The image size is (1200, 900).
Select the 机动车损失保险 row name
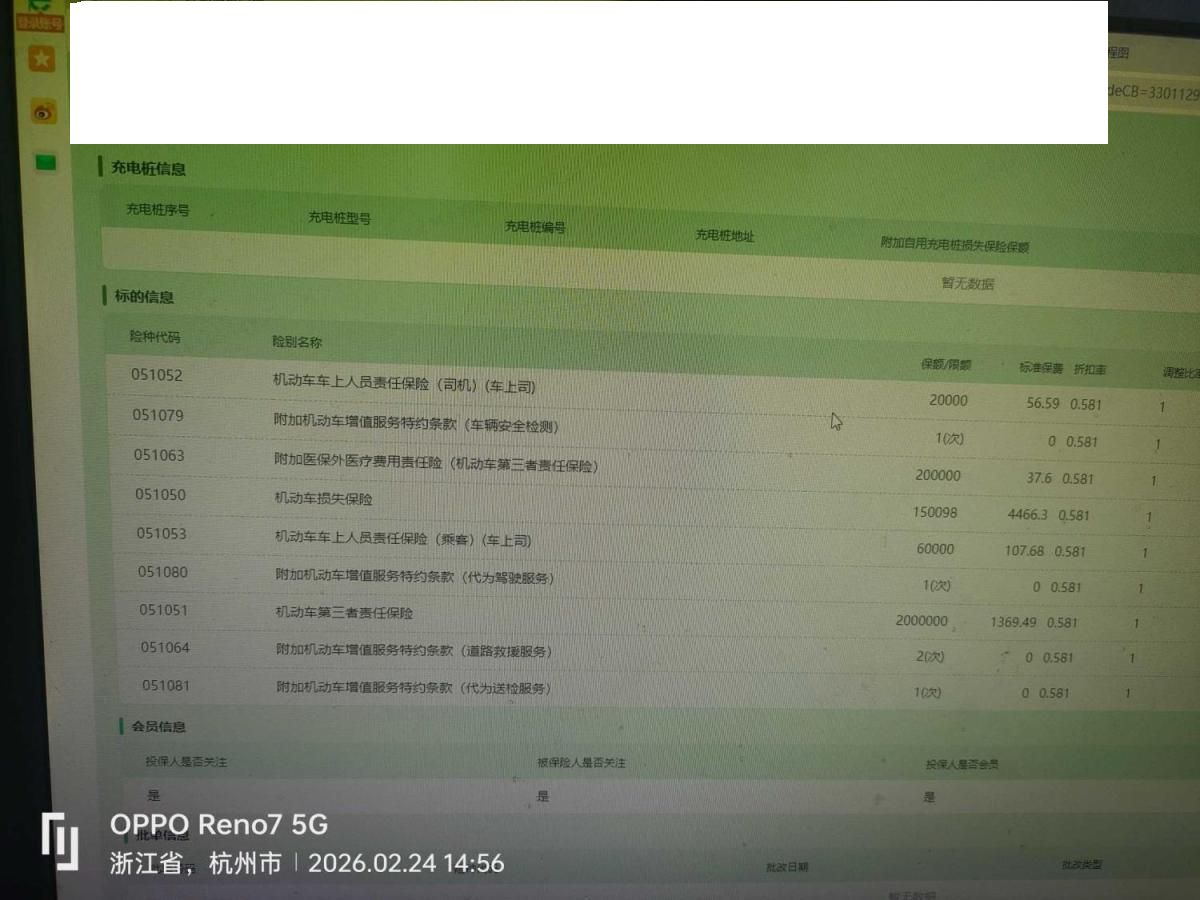[x=323, y=498]
